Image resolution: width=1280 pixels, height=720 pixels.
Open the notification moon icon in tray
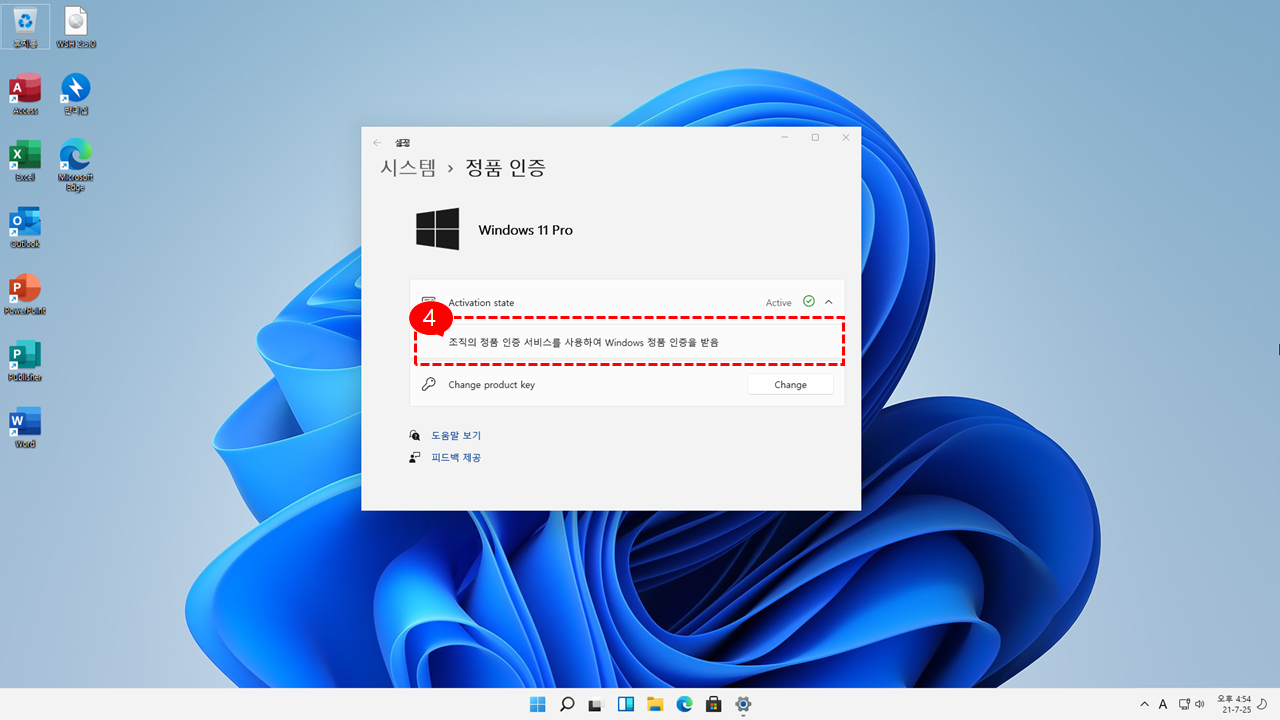(1263, 704)
